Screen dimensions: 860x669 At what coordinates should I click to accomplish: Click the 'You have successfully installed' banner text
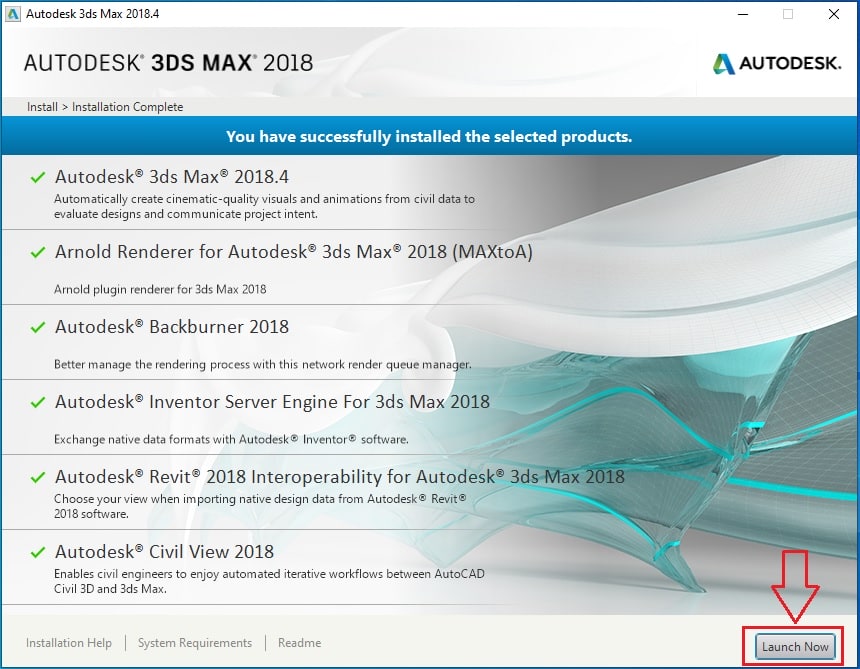(x=429, y=137)
